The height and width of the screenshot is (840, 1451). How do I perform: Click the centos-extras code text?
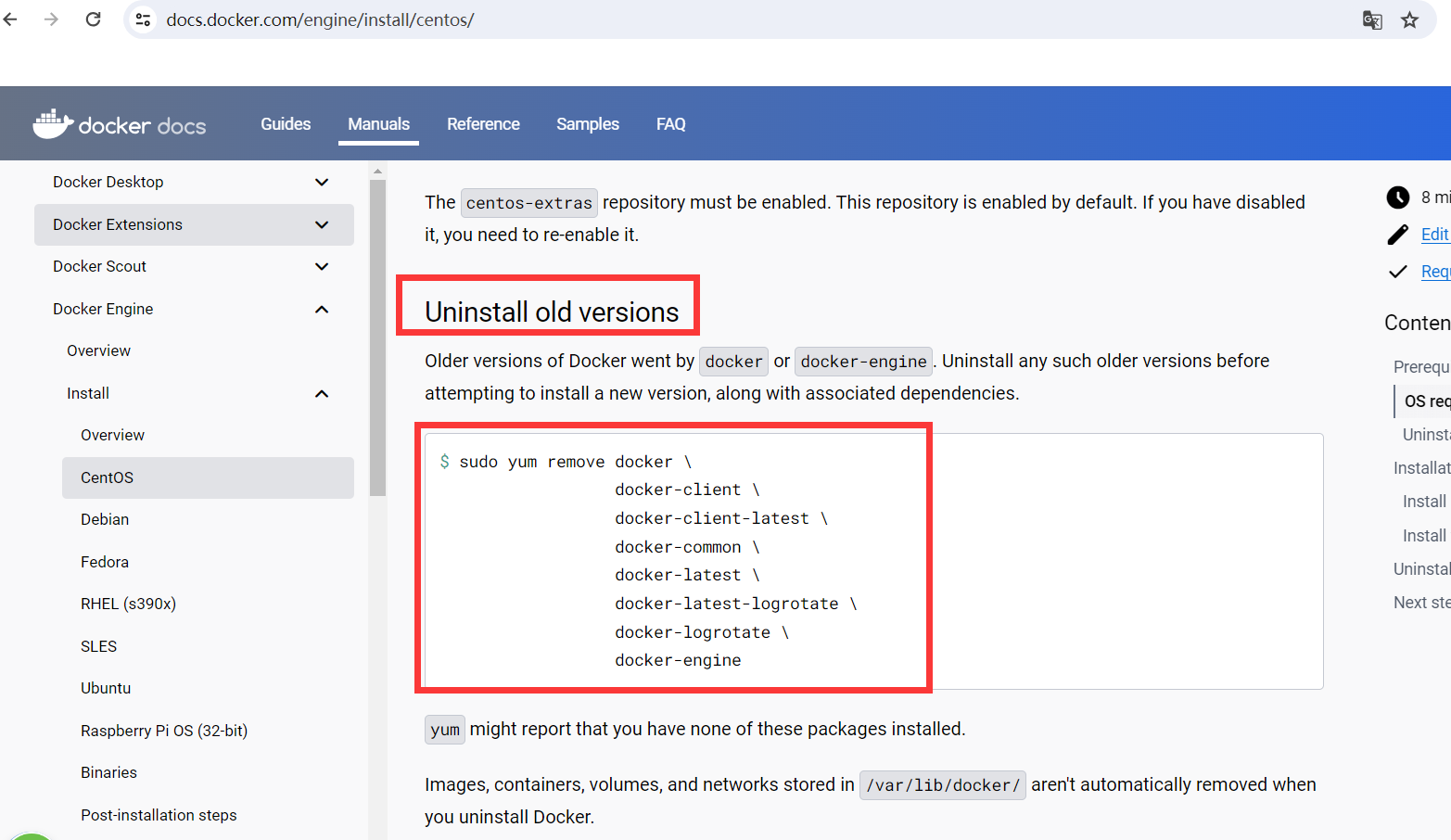point(529,203)
